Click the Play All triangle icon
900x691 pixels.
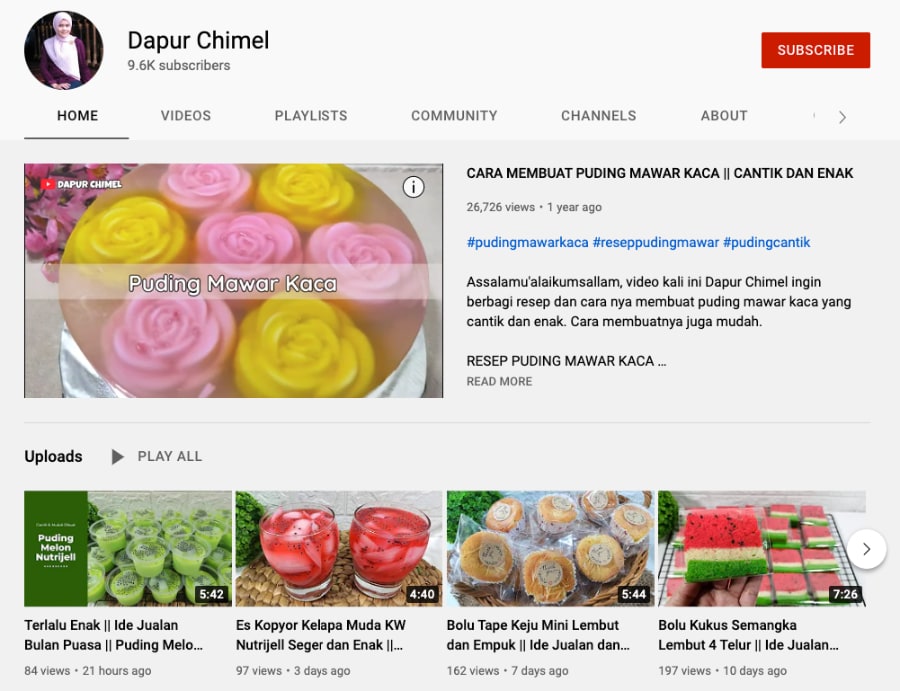pyautogui.click(x=118, y=457)
